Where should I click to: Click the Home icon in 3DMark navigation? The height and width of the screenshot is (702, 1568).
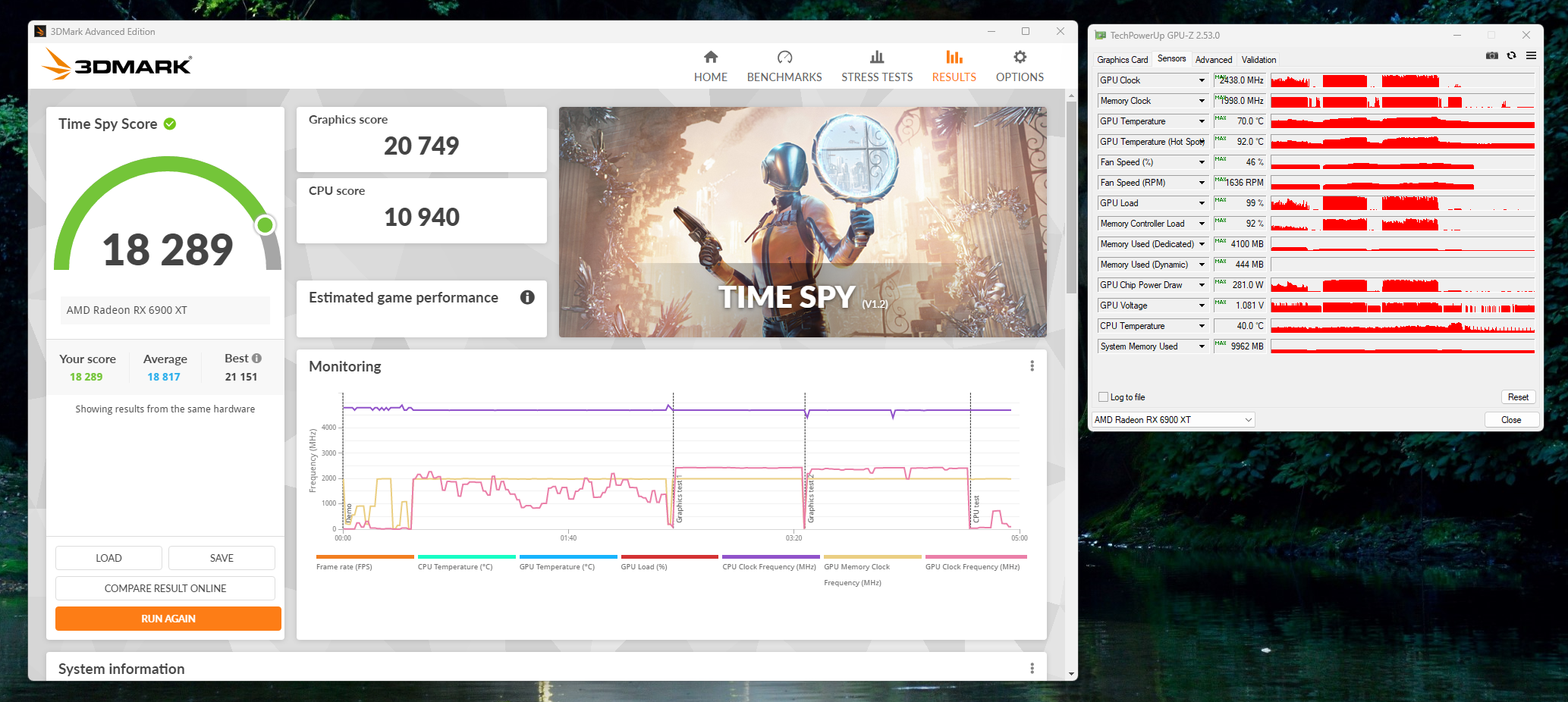[x=711, y=57]
